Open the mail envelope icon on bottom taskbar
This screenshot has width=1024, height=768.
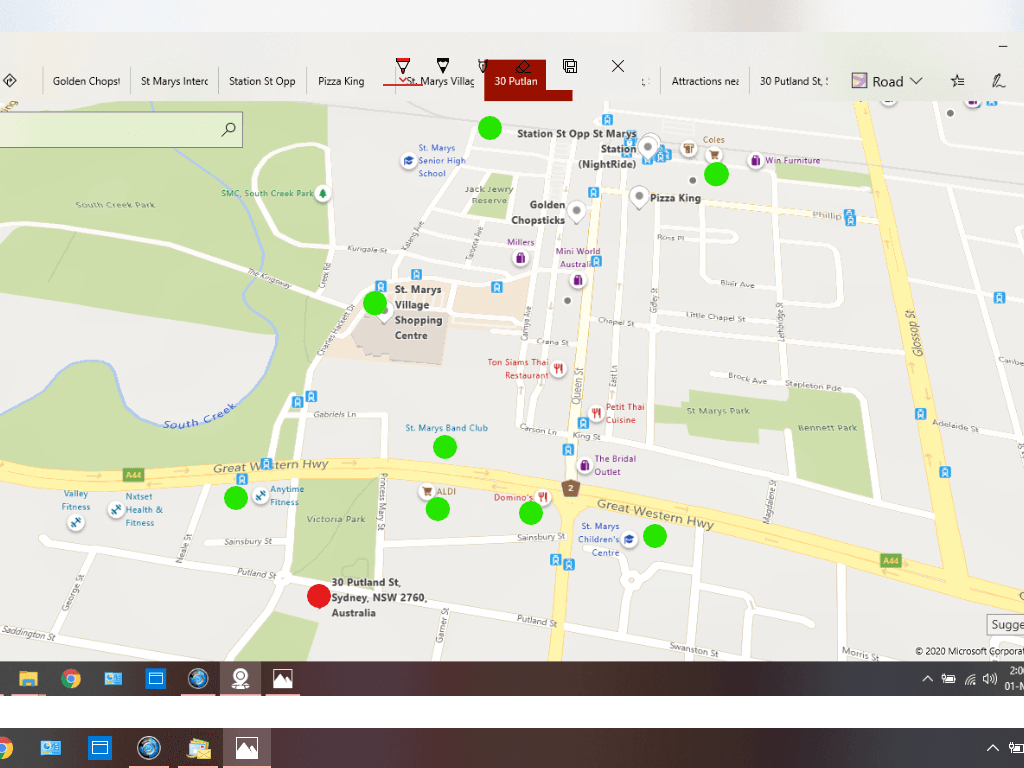pyautogui.click(x=199, y=748)
